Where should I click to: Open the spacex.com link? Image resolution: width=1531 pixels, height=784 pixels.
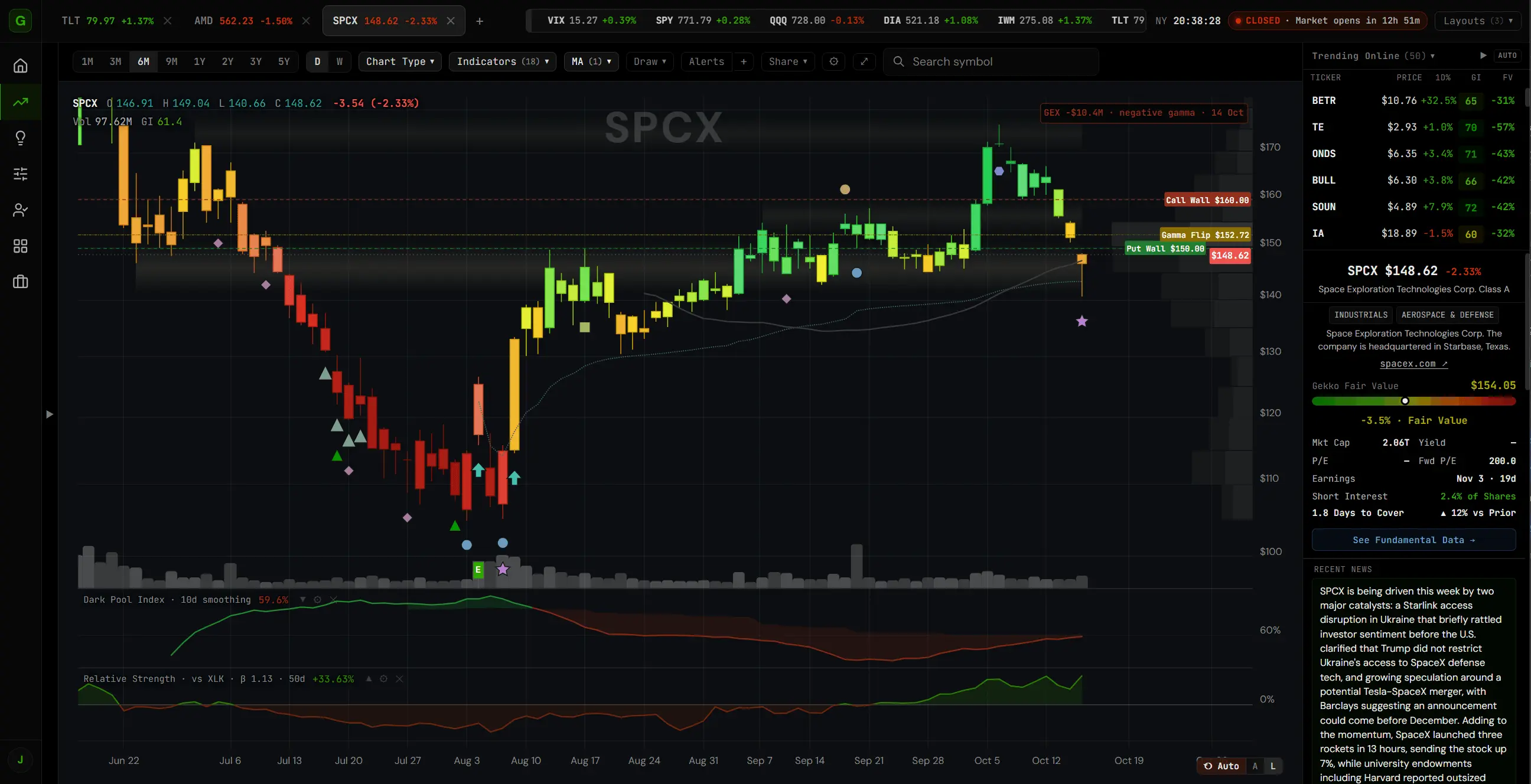[x=1413, y=364]
